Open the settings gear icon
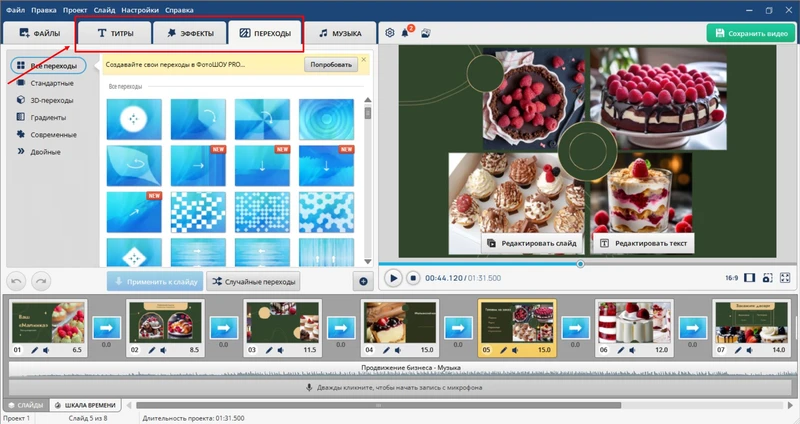 click(x=390, y=33)
